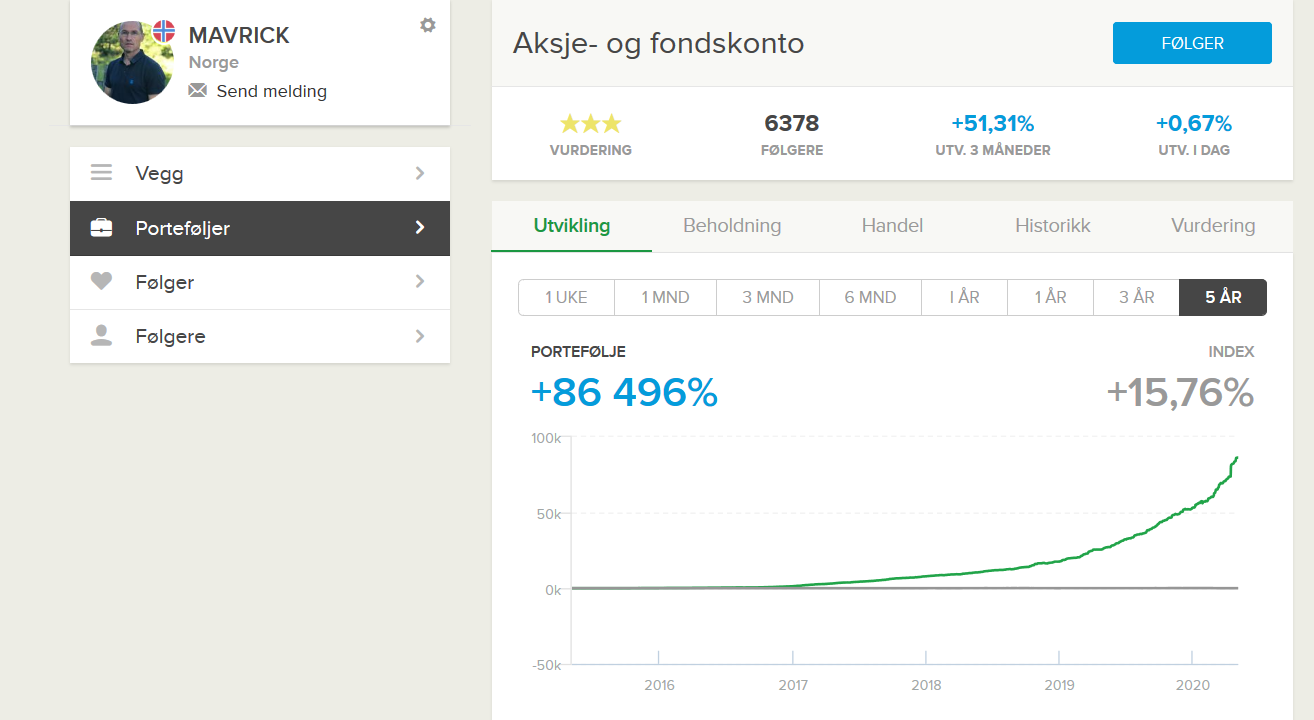Open the Historikk tab
This screenshot has width=1314, height=720.
tap(1052, 225)
